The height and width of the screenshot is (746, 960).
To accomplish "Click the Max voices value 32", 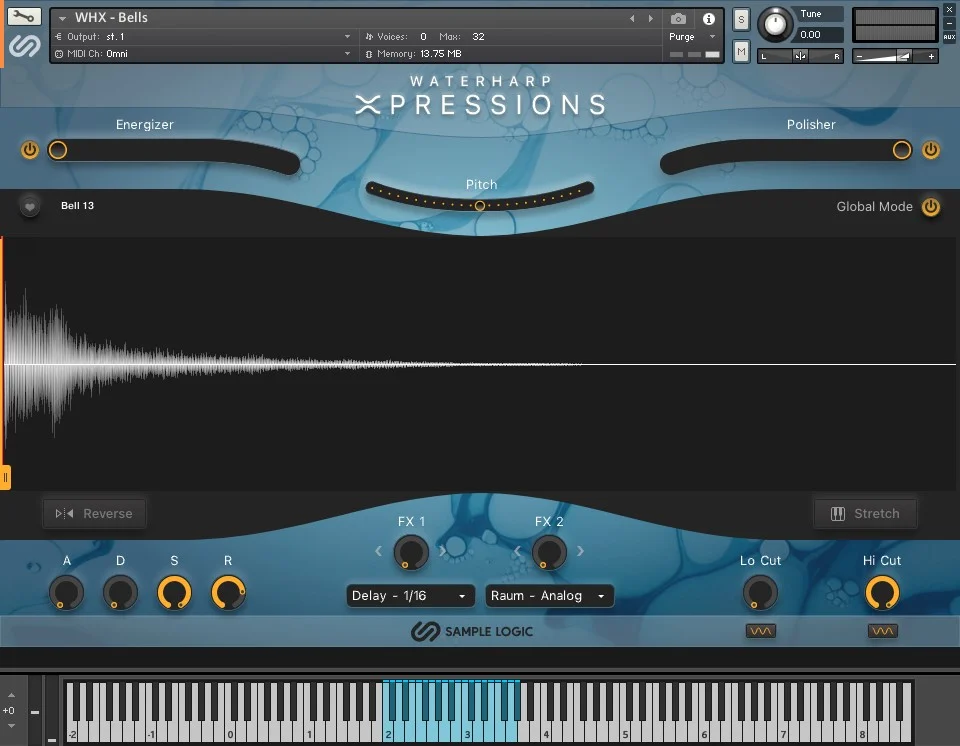I will (x=478, y=37).
